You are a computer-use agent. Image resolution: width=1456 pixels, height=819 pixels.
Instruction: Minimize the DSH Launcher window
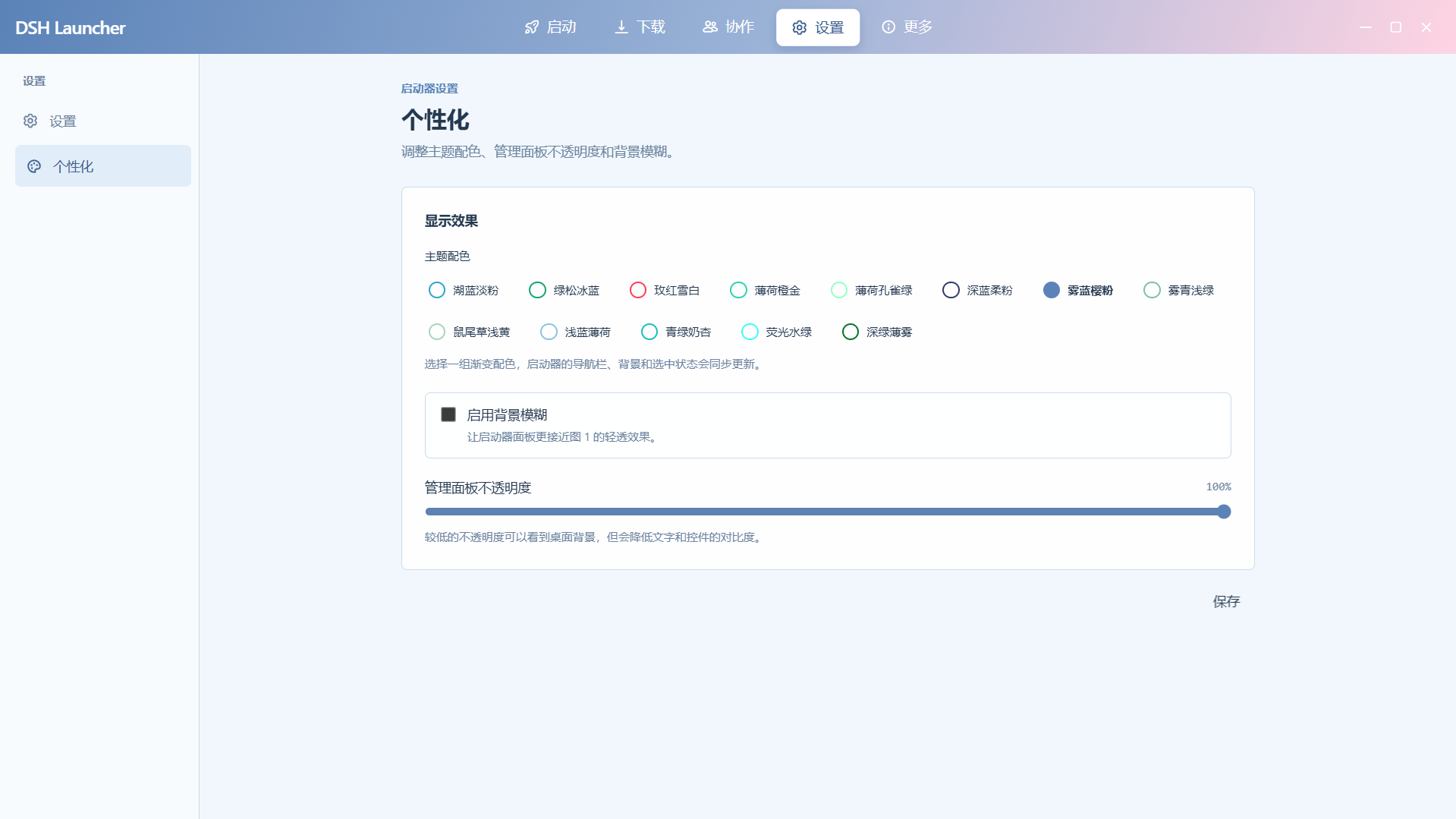(x=1366, y=27)
